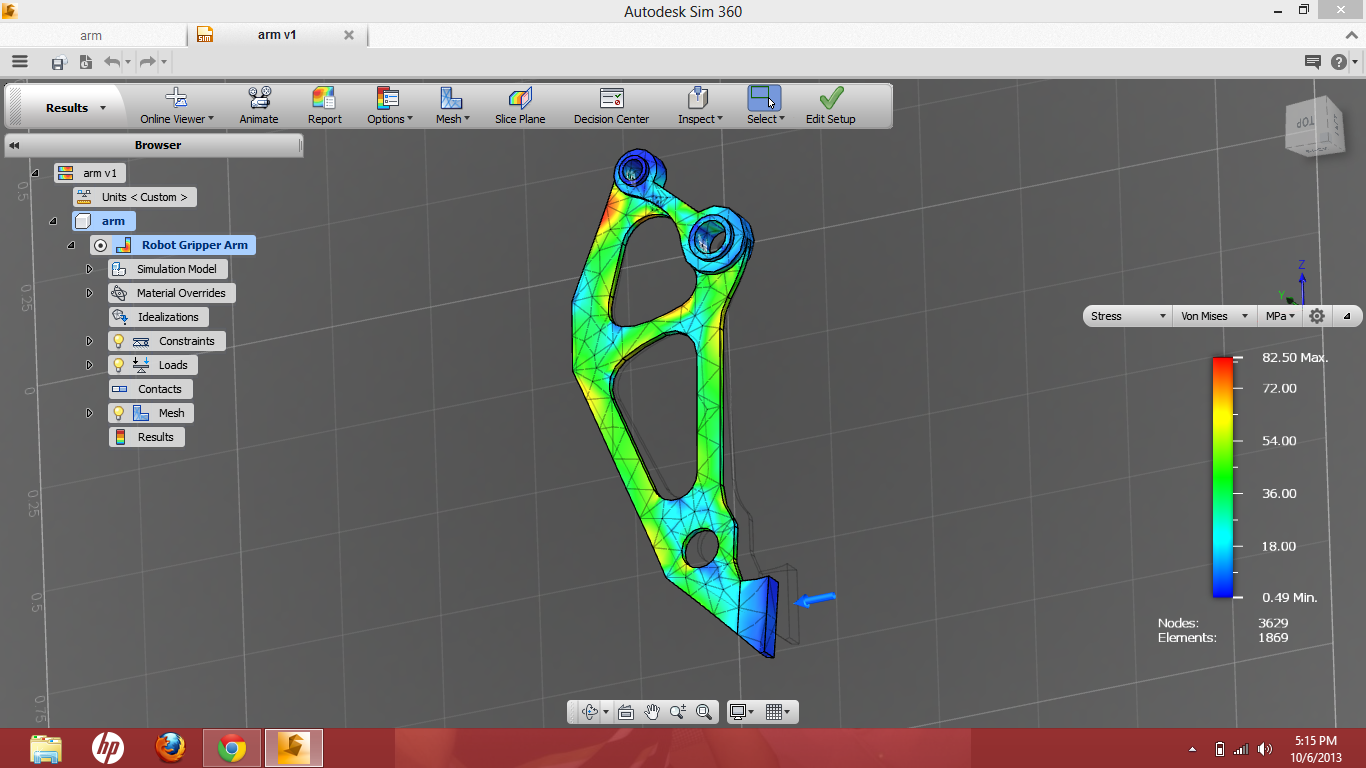Switch to the arm tab

click(91, 35)
